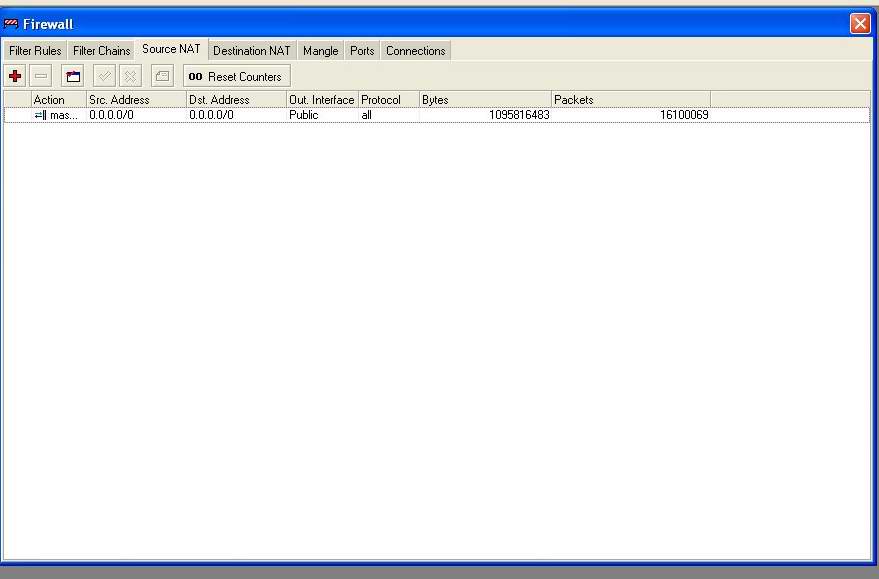Click the comment icon in toolbar
This screenshot has width=879, height=579.
click(x=161, y=76)
